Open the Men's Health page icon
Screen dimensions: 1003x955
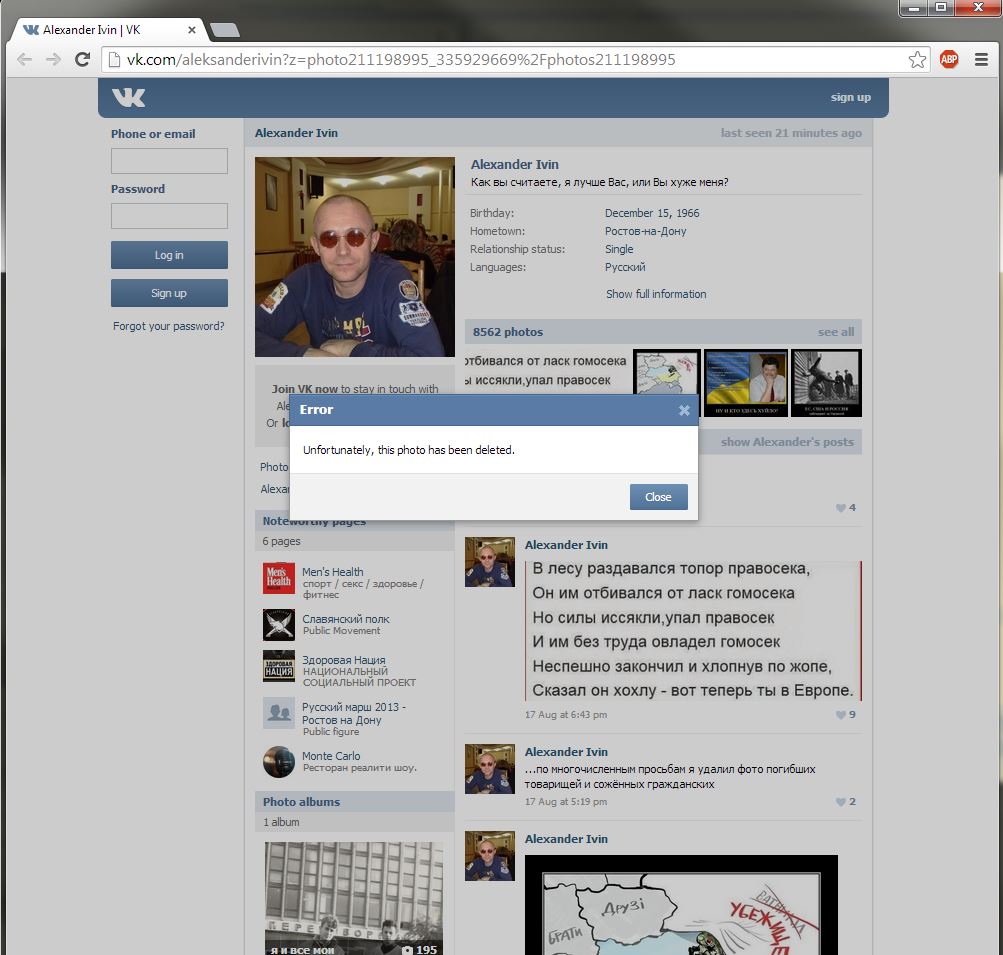tap(279, 578)
